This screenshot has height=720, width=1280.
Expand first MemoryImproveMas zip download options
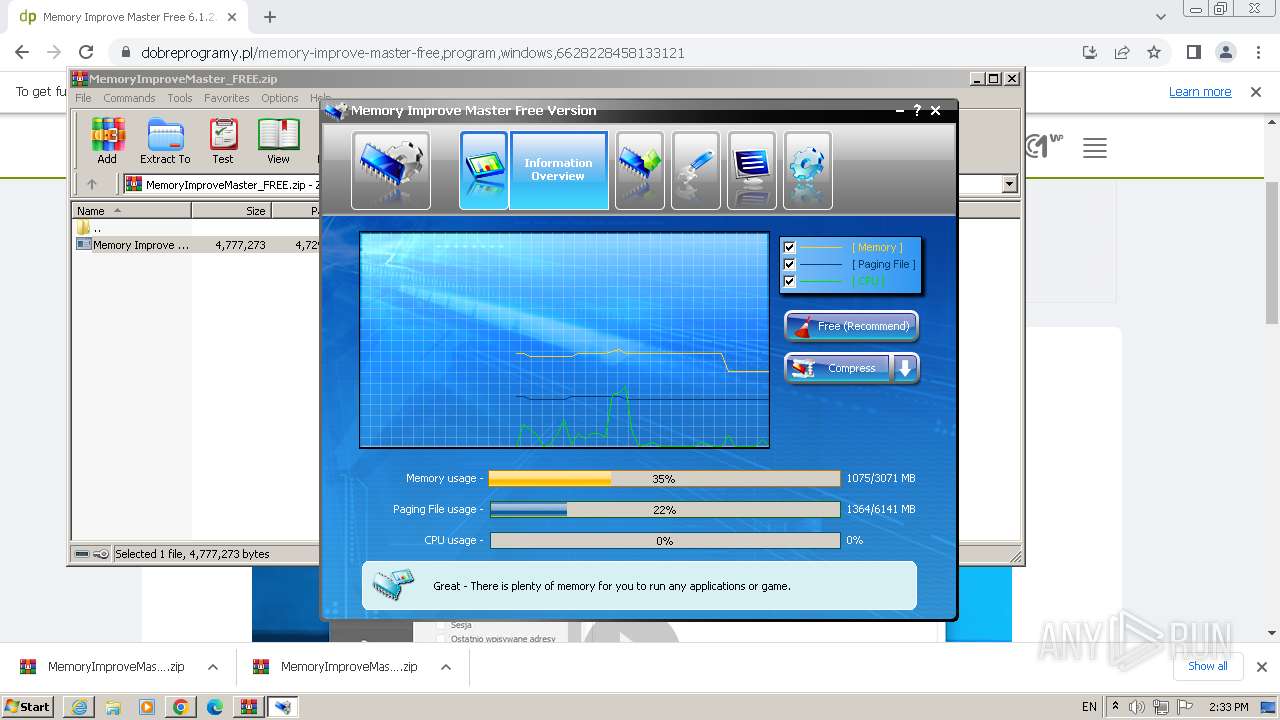point(213,667)
